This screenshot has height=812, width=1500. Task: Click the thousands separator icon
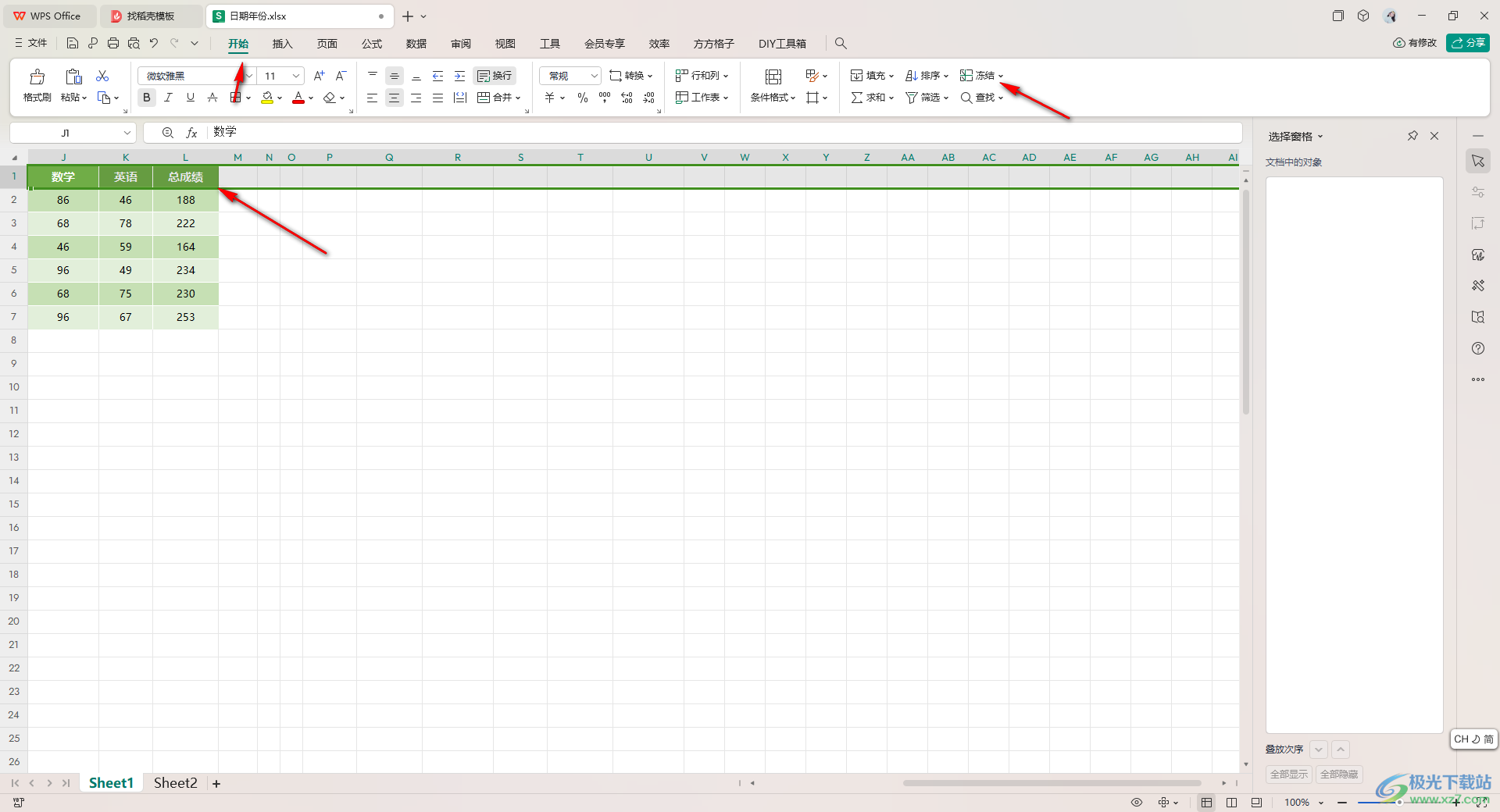[x=605, y=98]
